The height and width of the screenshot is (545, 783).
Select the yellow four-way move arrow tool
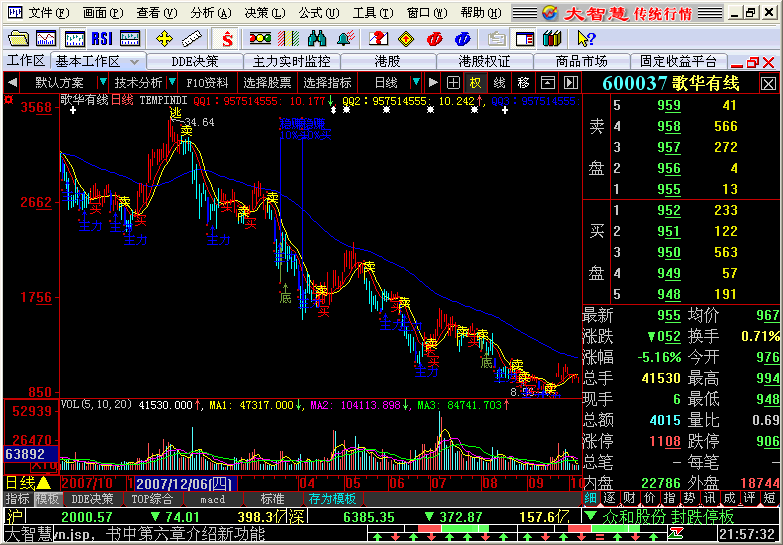pos(164,38)
